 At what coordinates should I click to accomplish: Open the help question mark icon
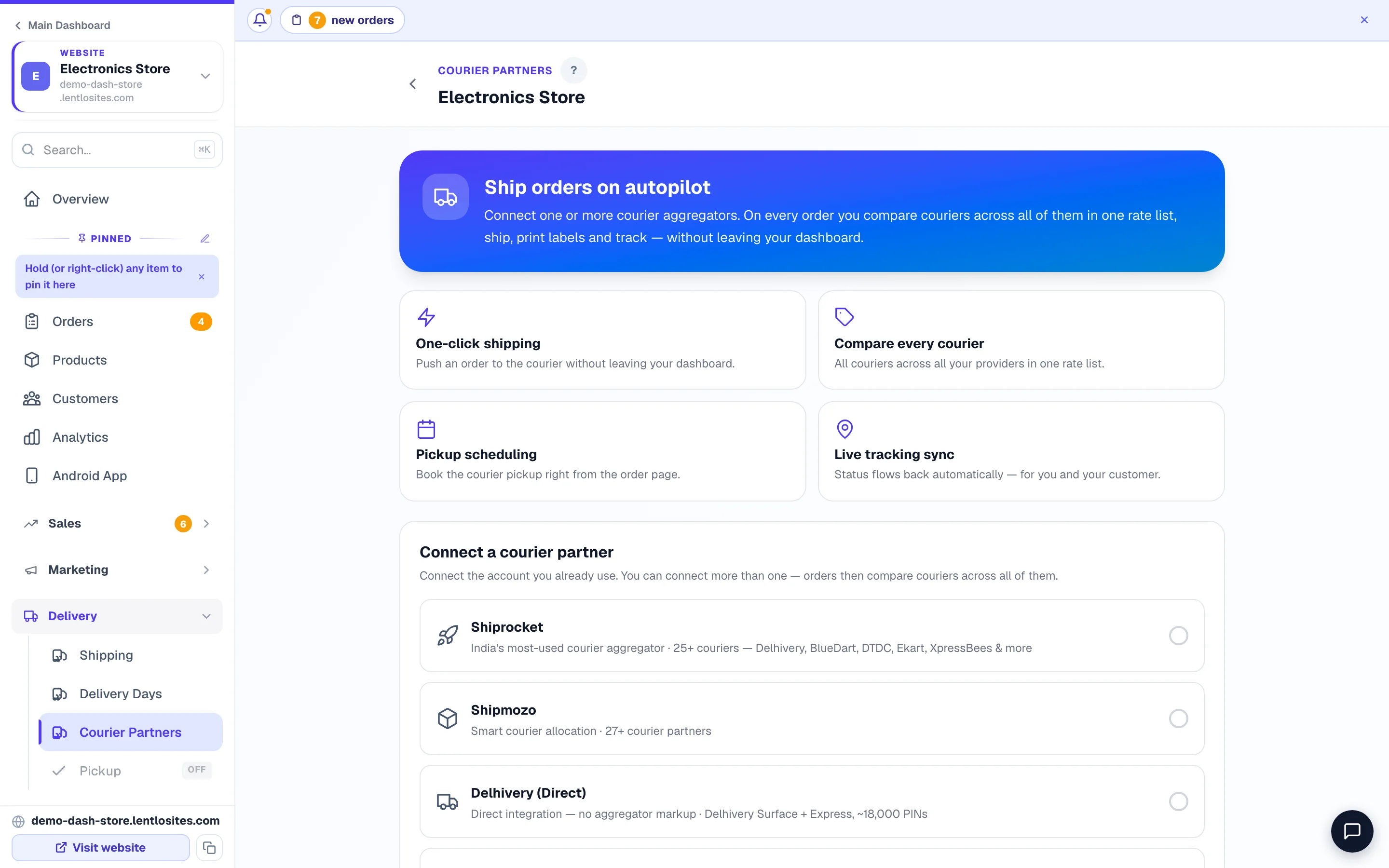pos(573,70)
